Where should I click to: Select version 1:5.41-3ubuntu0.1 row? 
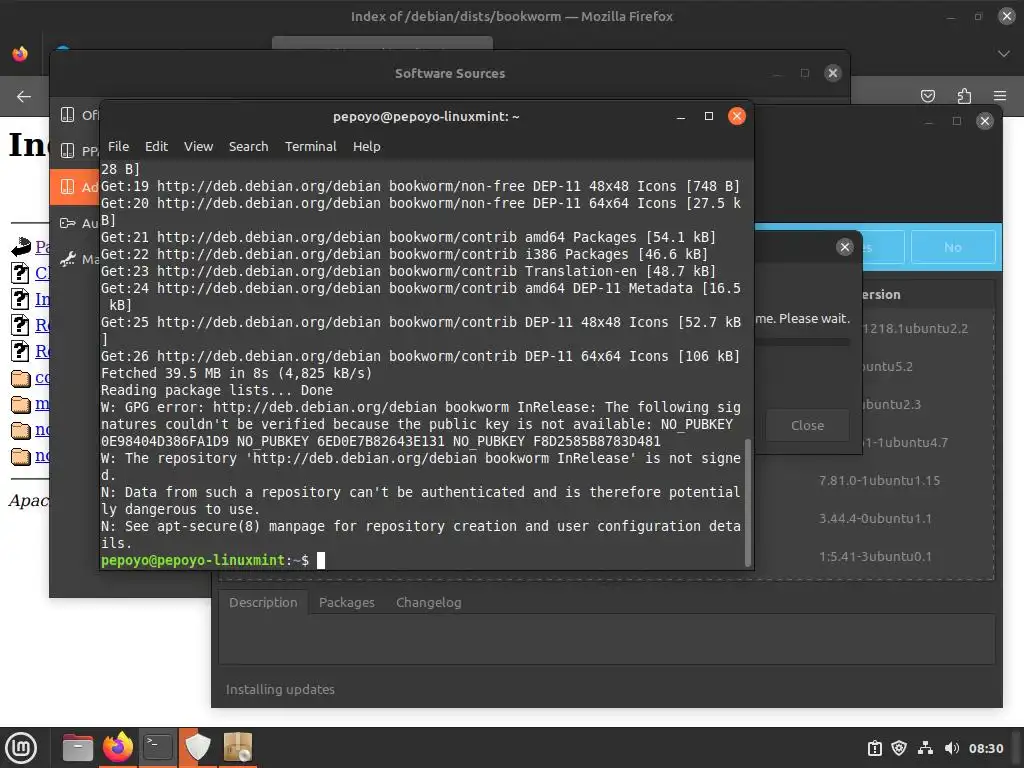[x=875, y=556]
